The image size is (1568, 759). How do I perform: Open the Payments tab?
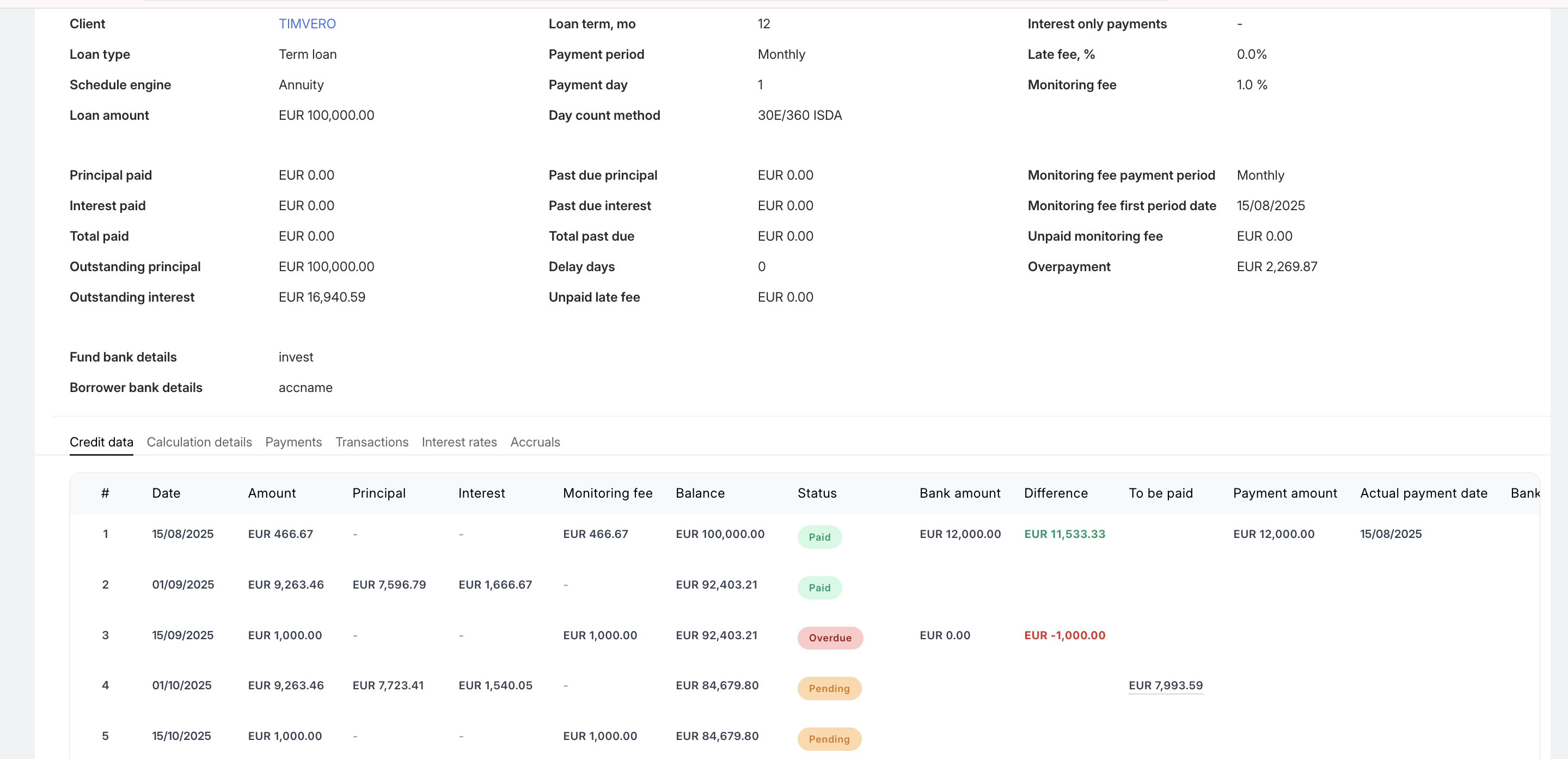click(x=293, y=442)
